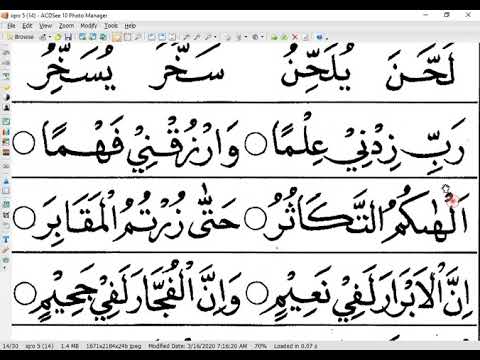Click the ACDSee app icon in the title bar
The image size is (480, 360).
5,16
